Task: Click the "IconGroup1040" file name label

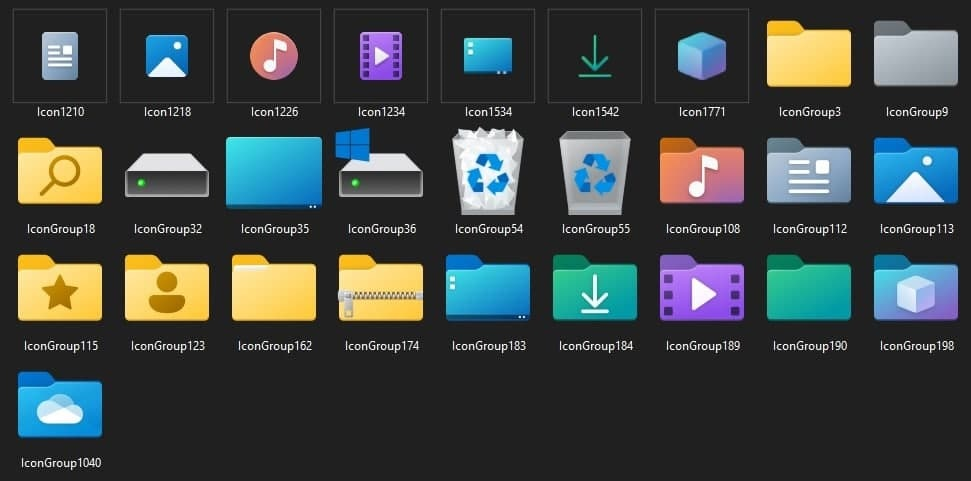Action: click(x=61, y=462)
